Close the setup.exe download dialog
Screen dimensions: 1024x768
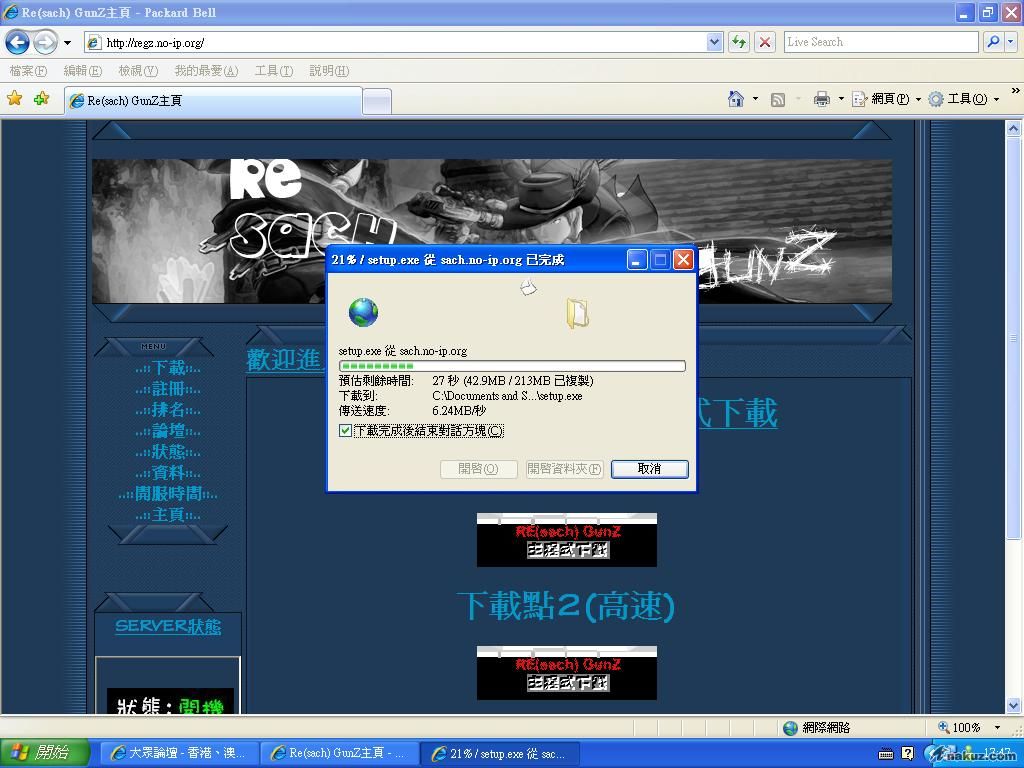(683, 260)
